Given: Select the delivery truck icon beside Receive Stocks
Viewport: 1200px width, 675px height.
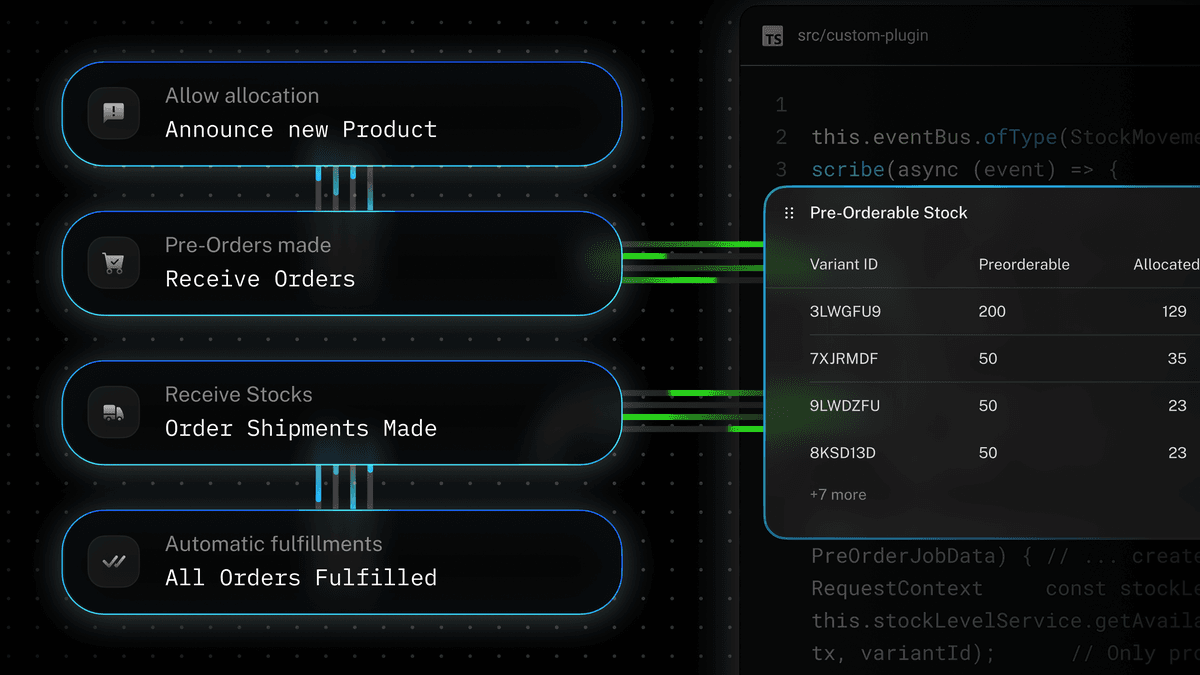Looking at the screenshot, I should [x=114, y=412].
